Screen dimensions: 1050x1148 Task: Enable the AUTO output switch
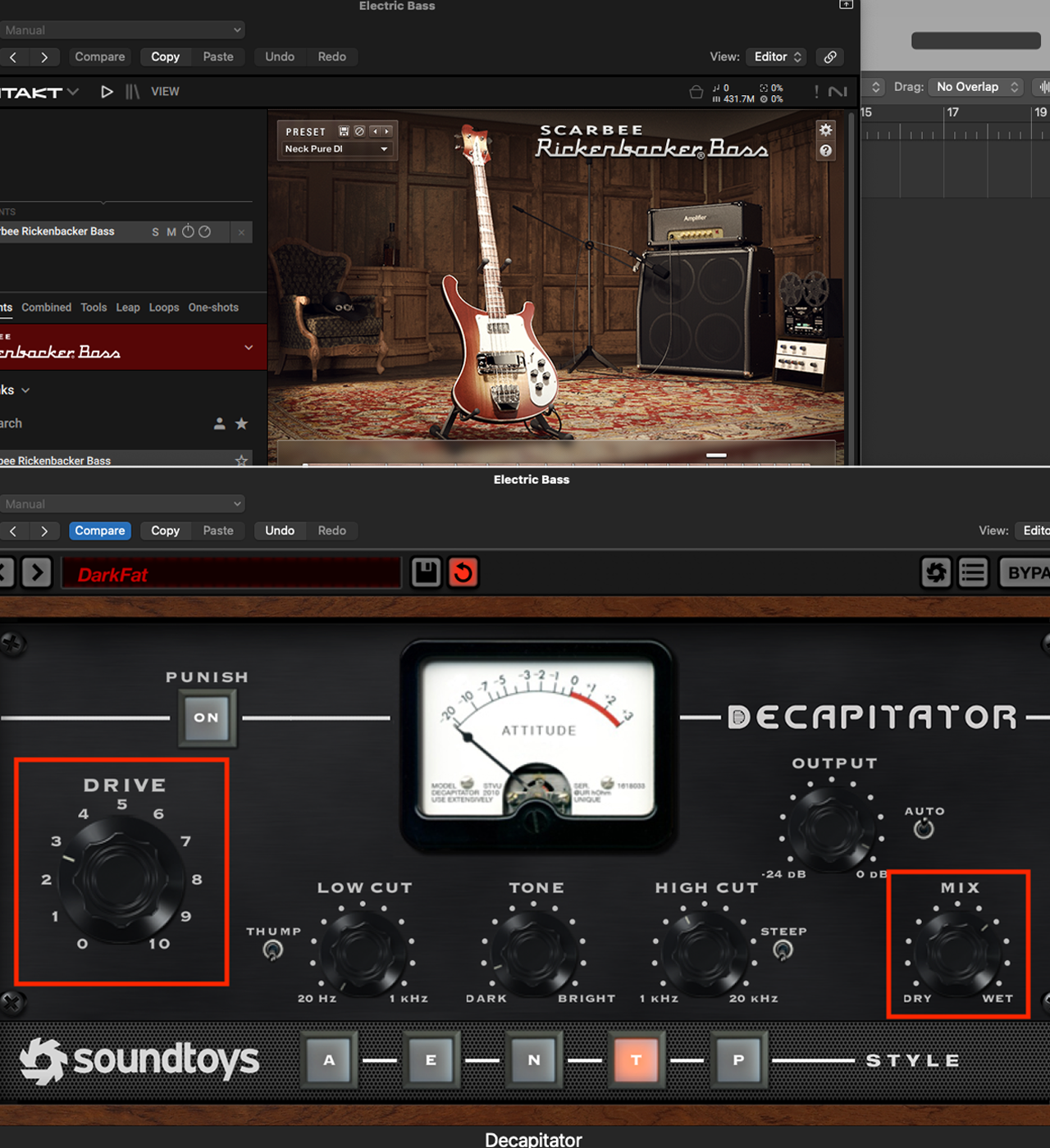pyautogui.click(x=924, y=829)
